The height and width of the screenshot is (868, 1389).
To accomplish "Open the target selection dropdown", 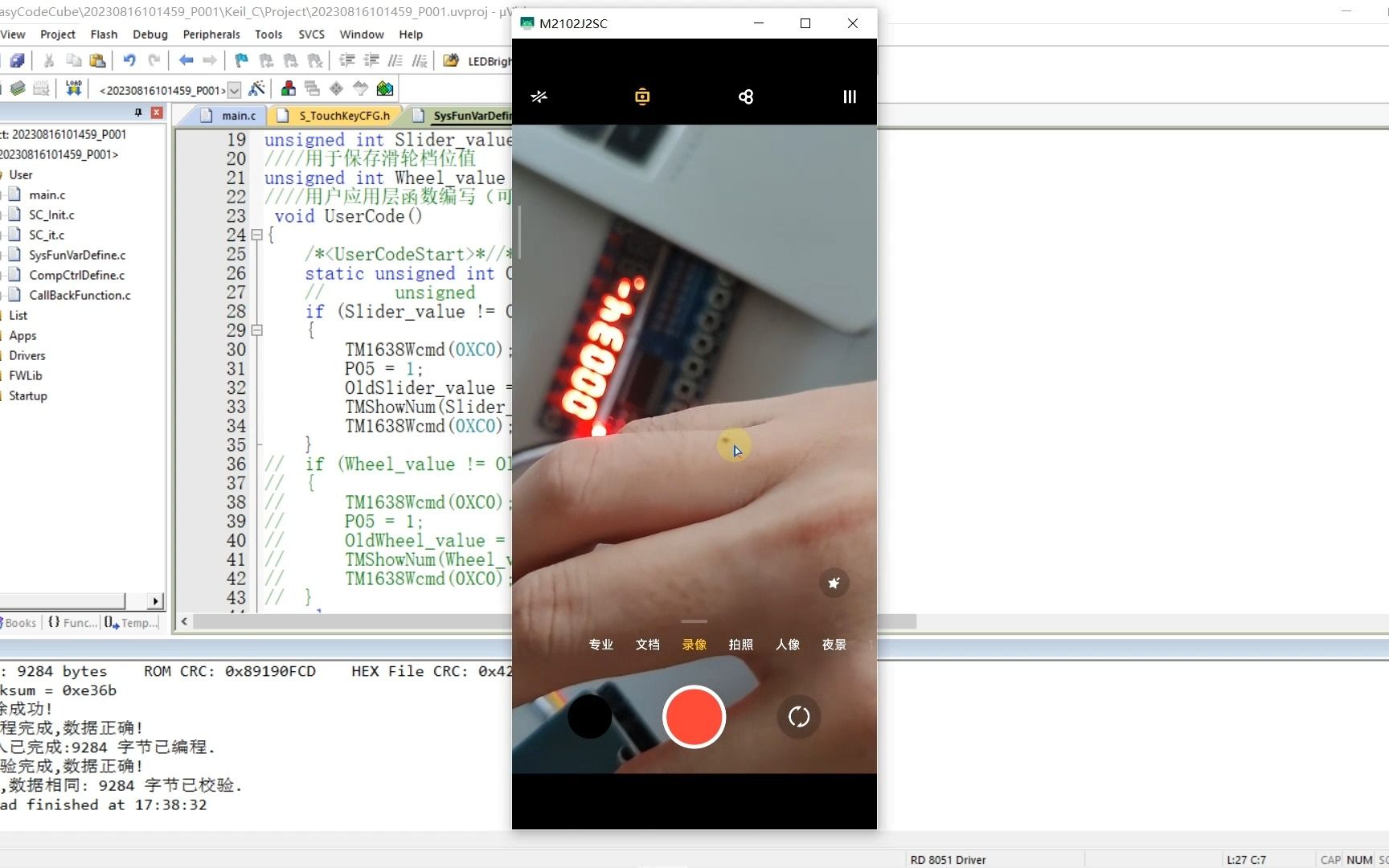I will pos(235,90).
